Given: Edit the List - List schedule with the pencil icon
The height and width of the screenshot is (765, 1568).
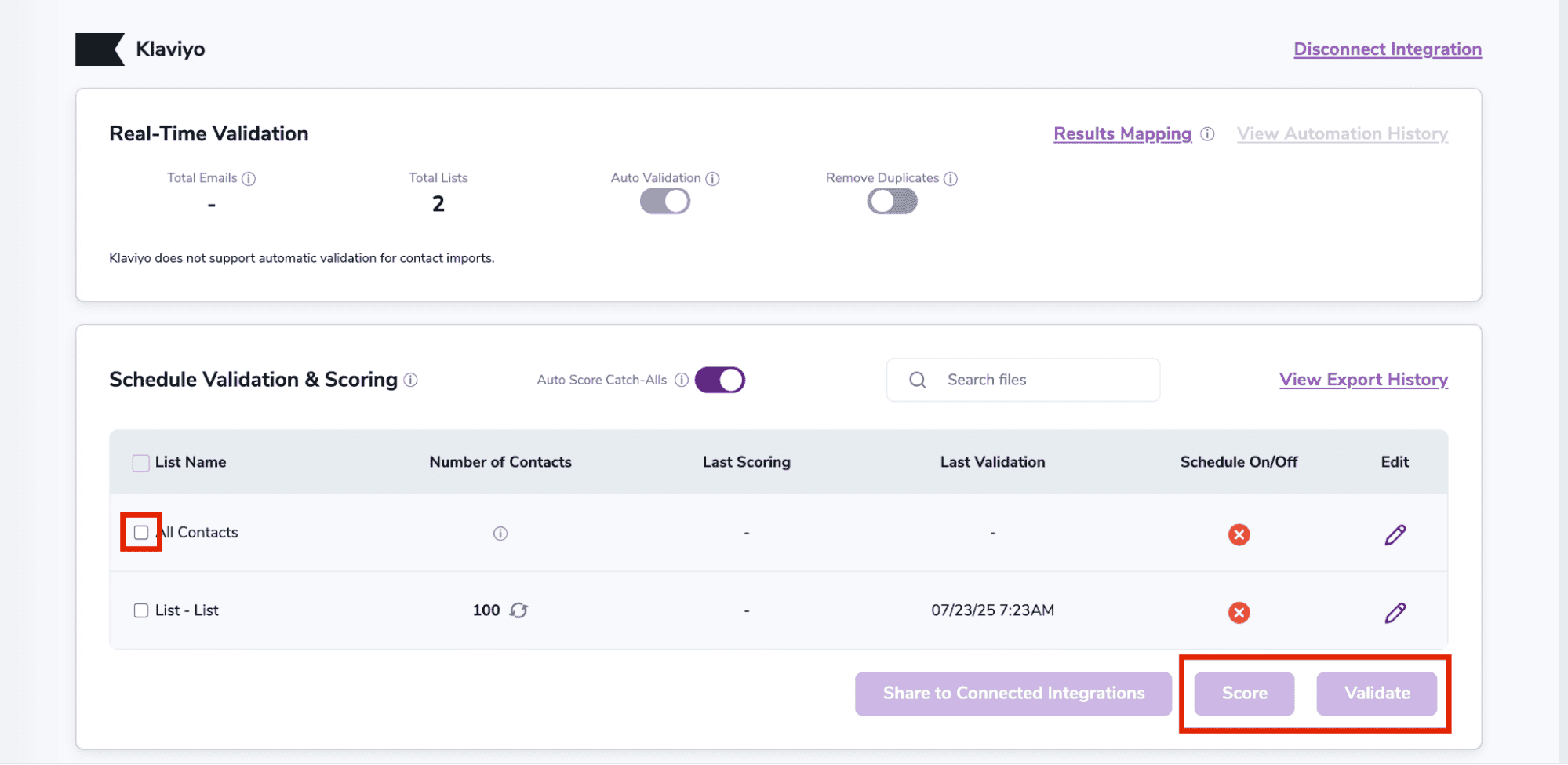Looking at the screenshot, I should pos(1395,613).
